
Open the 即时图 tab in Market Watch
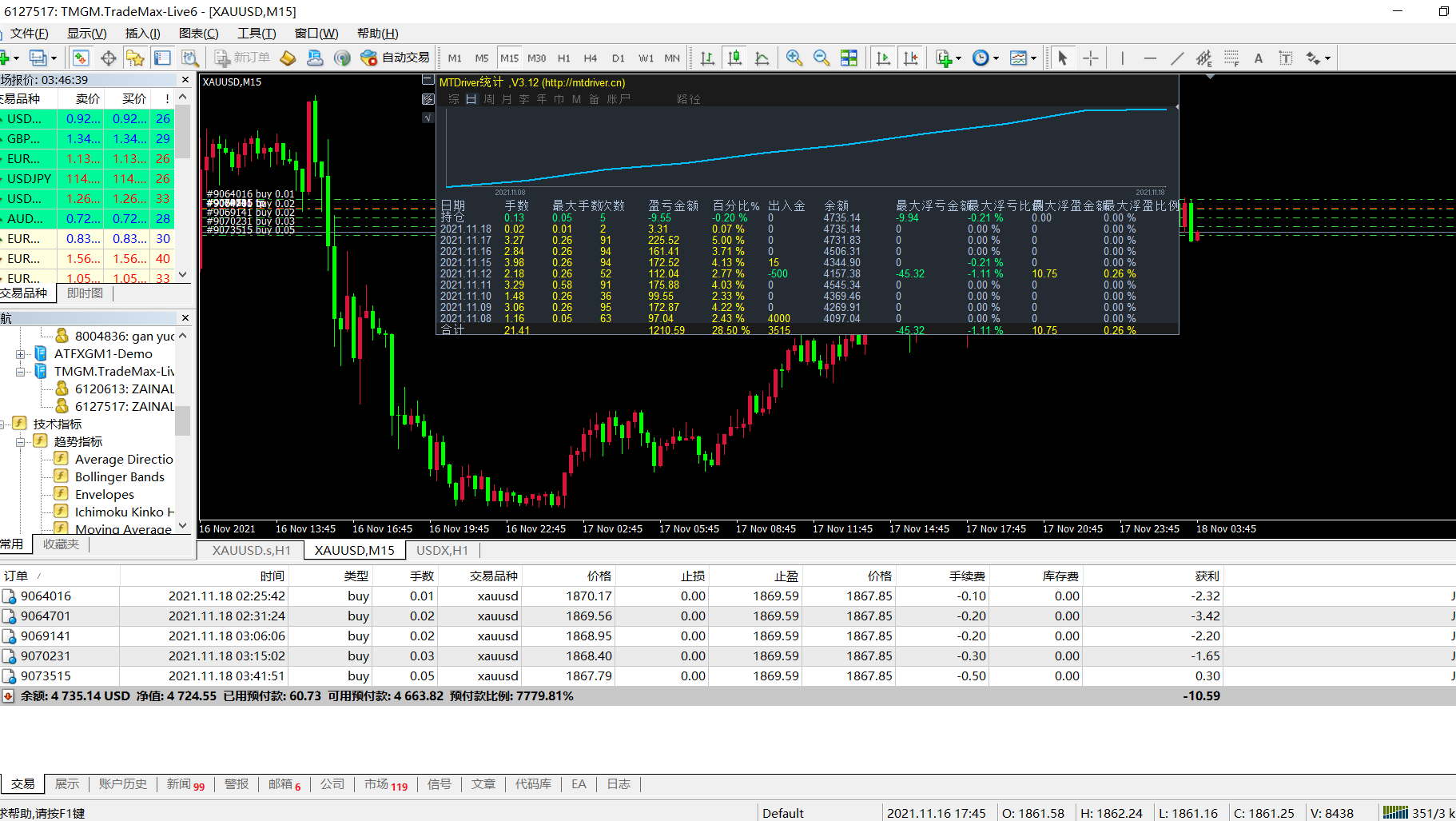(86, 293)
